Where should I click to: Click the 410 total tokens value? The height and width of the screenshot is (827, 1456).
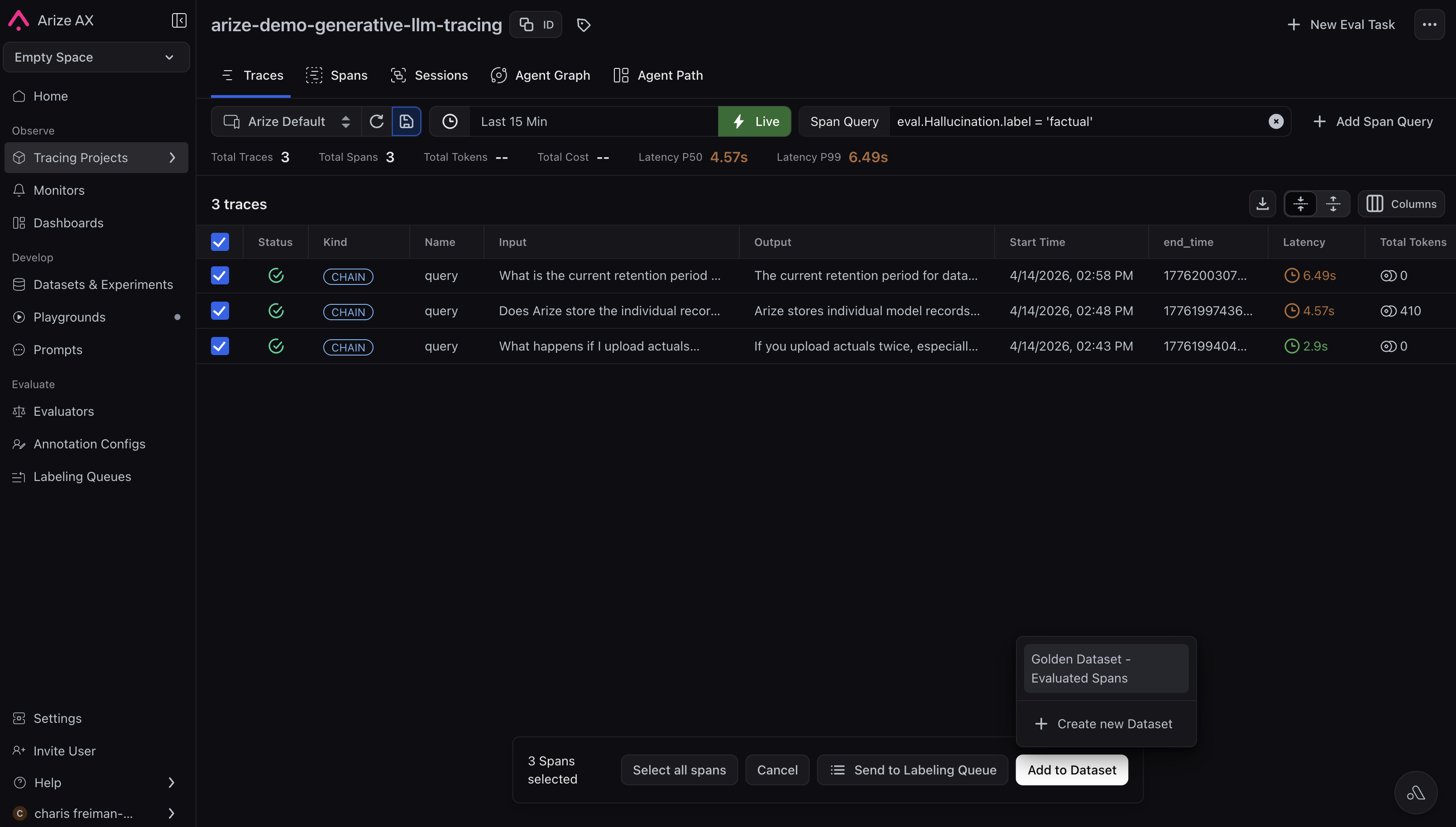click(1410, 311)
